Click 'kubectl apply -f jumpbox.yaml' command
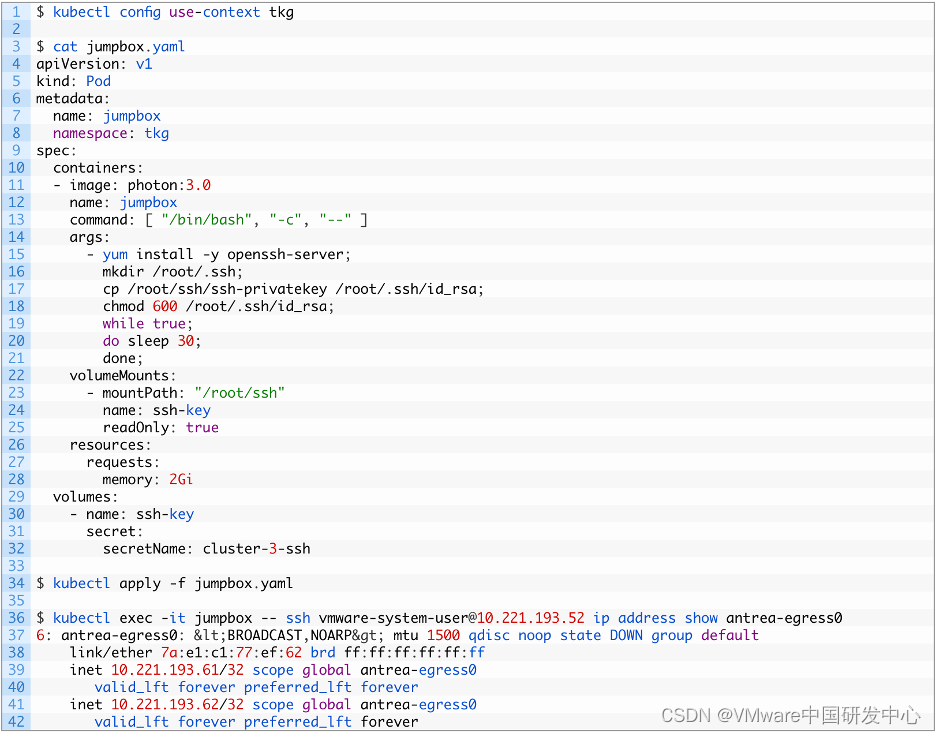The height and width of the screenshot is (734, 936). (x=173, y=583)
